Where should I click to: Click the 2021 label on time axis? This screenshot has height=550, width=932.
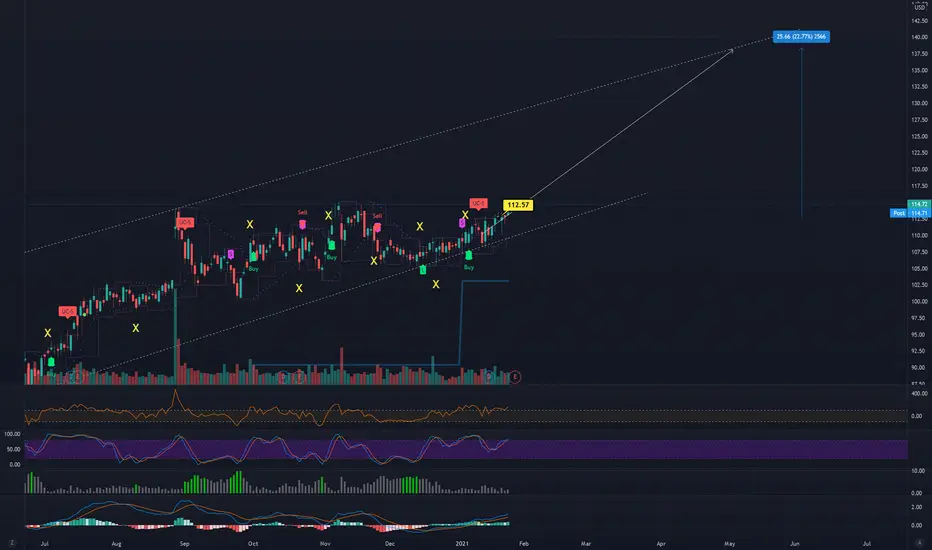[462, 543]
